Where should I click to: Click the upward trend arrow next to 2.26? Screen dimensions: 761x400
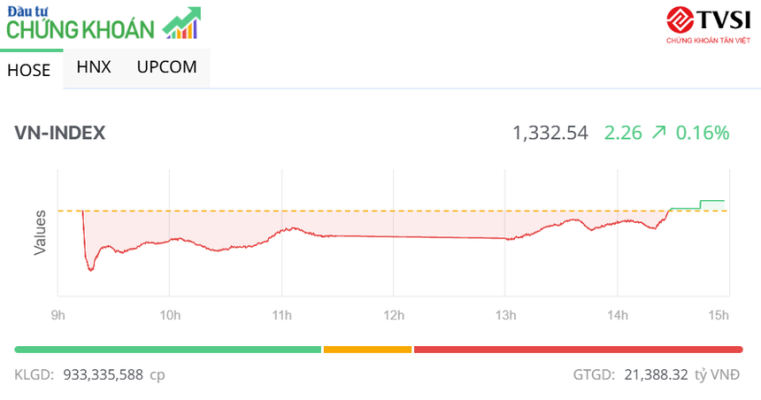[659, 132]
